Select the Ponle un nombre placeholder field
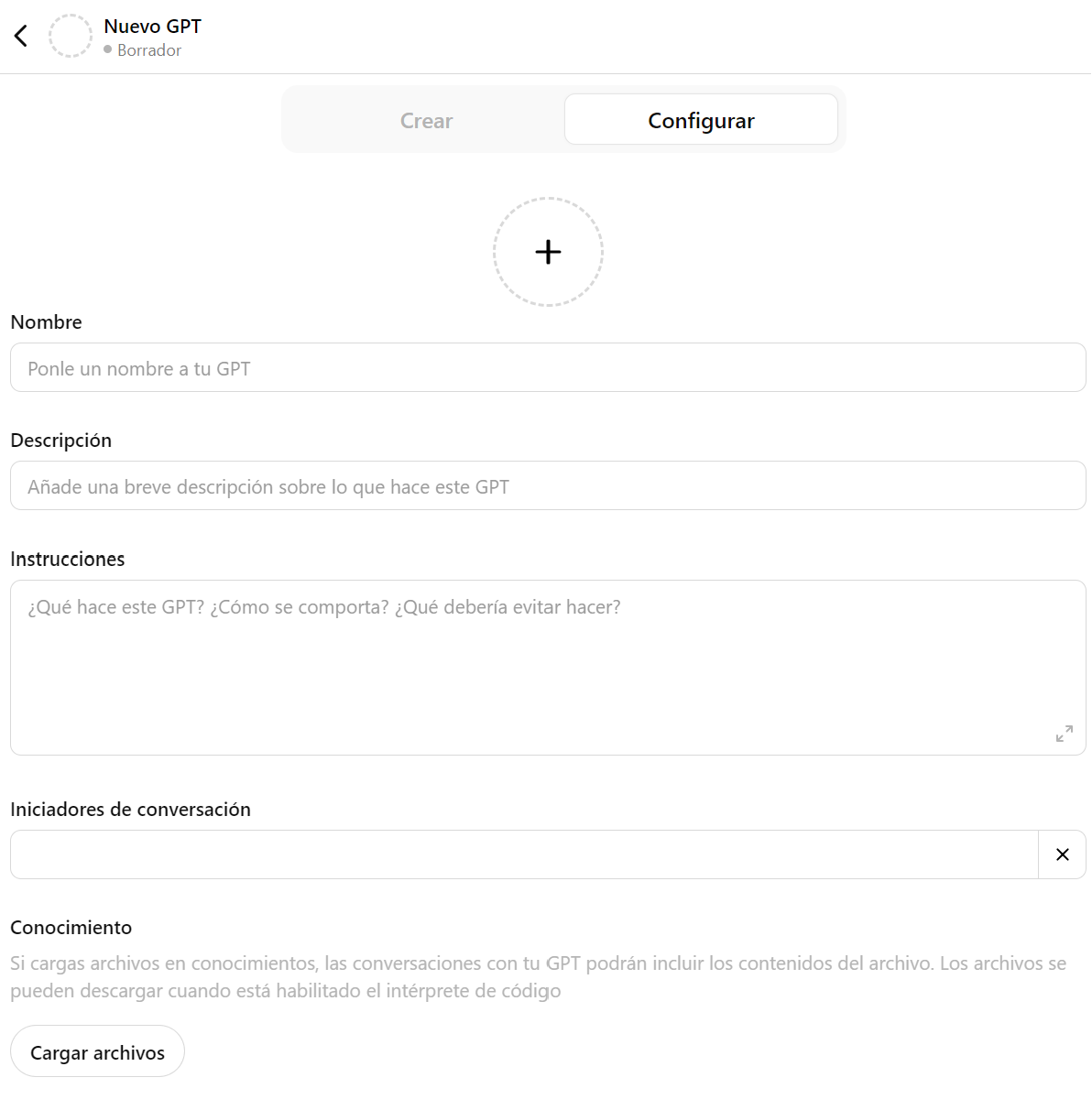The image size is (1092, 1110). pyautogui.click(x=548, y=367)
